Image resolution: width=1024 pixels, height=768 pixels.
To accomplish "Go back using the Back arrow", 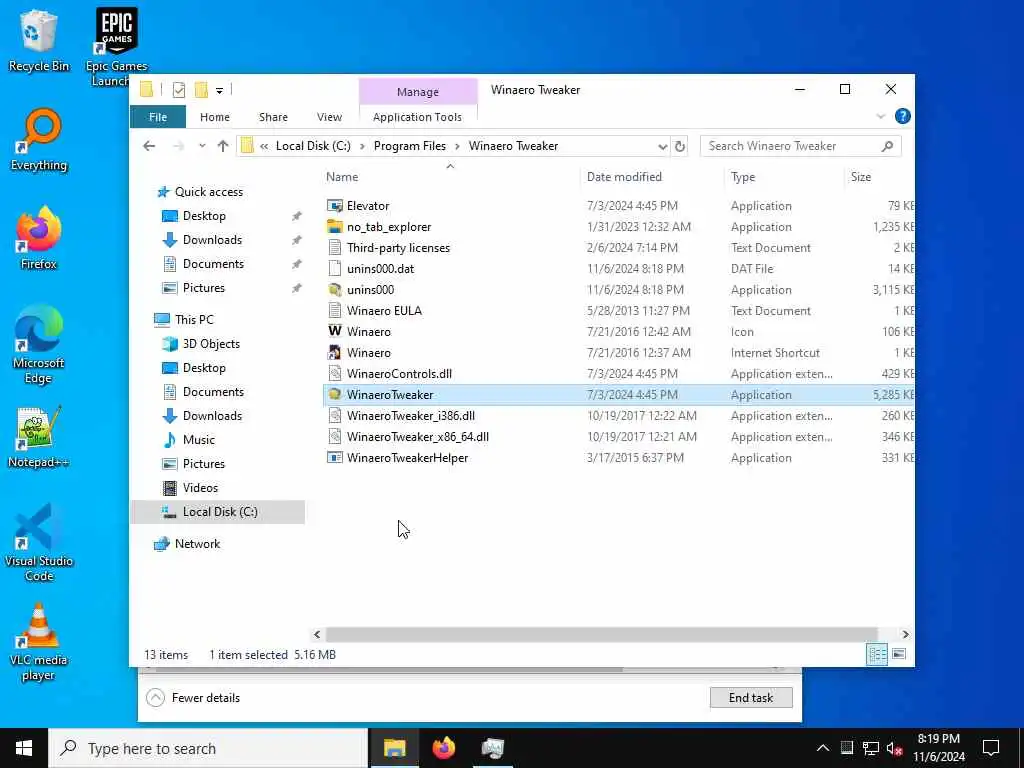I will tap(149, 146).
